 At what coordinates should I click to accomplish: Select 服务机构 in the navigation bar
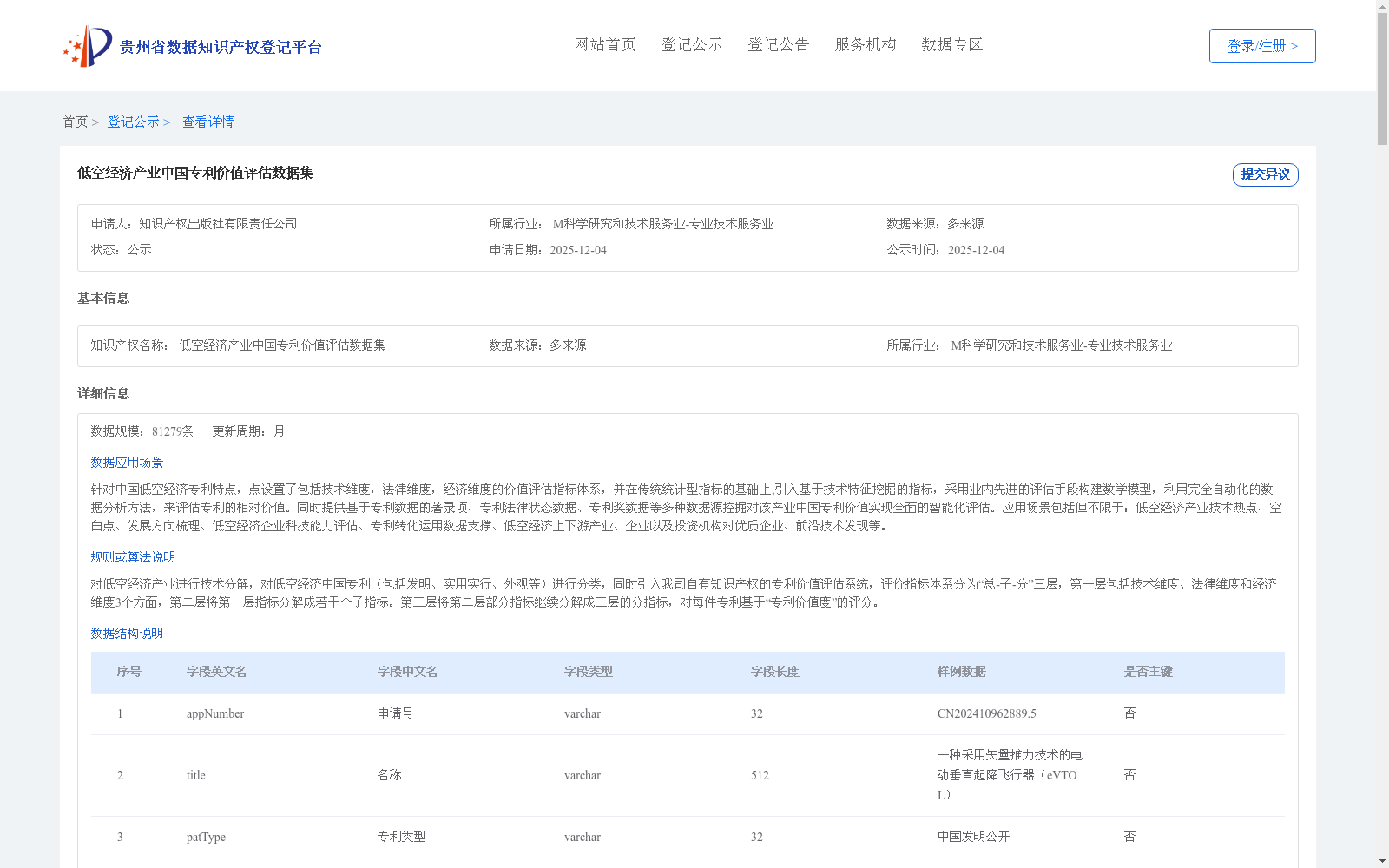pos(866,45)
